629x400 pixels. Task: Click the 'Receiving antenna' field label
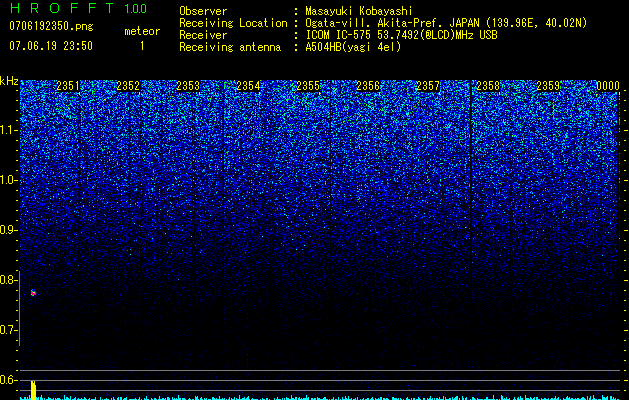pos(230,47)
